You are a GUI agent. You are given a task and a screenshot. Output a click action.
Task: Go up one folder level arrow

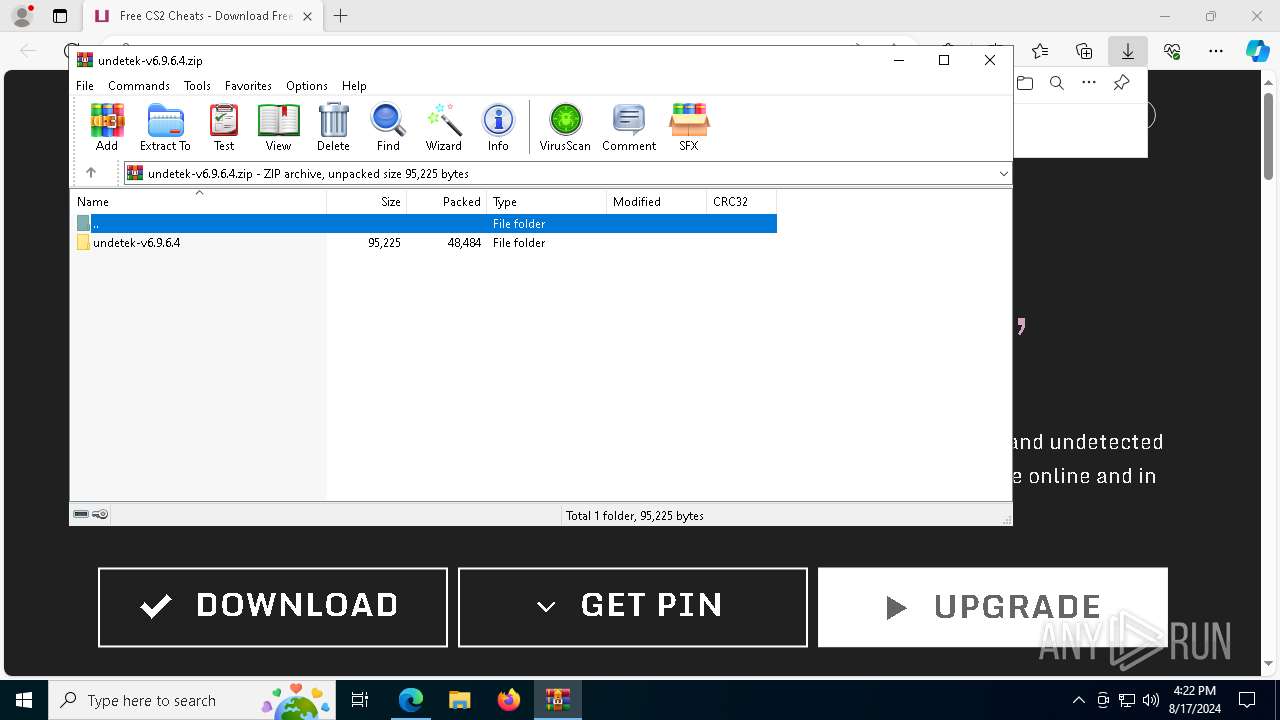click(x=91, y=173)
